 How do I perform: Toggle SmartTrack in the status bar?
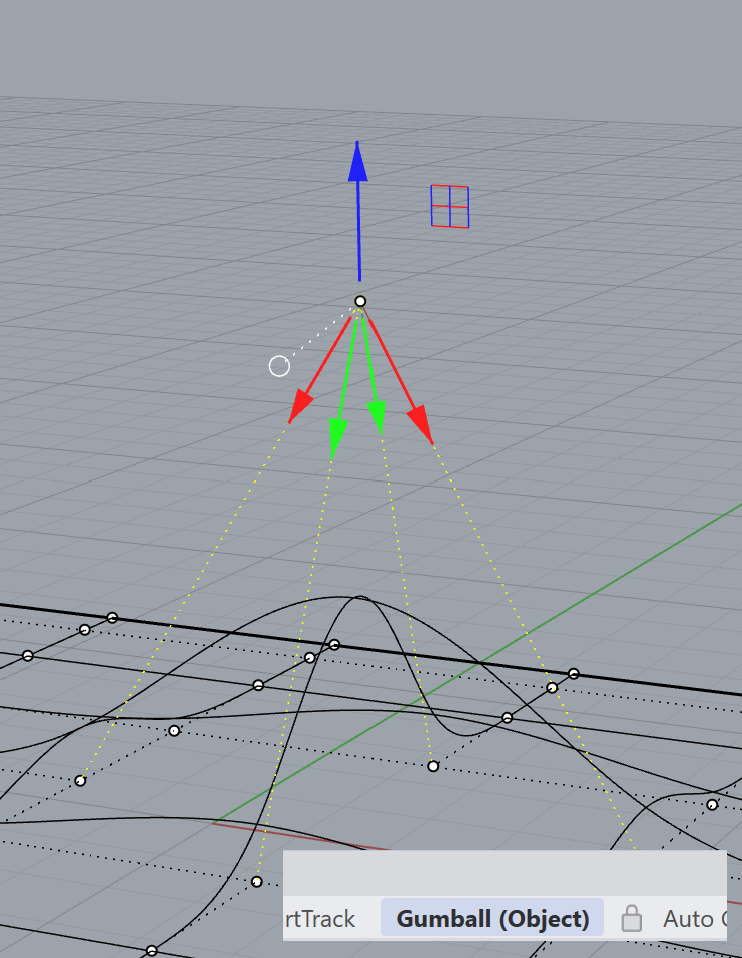tap(320, 918)
